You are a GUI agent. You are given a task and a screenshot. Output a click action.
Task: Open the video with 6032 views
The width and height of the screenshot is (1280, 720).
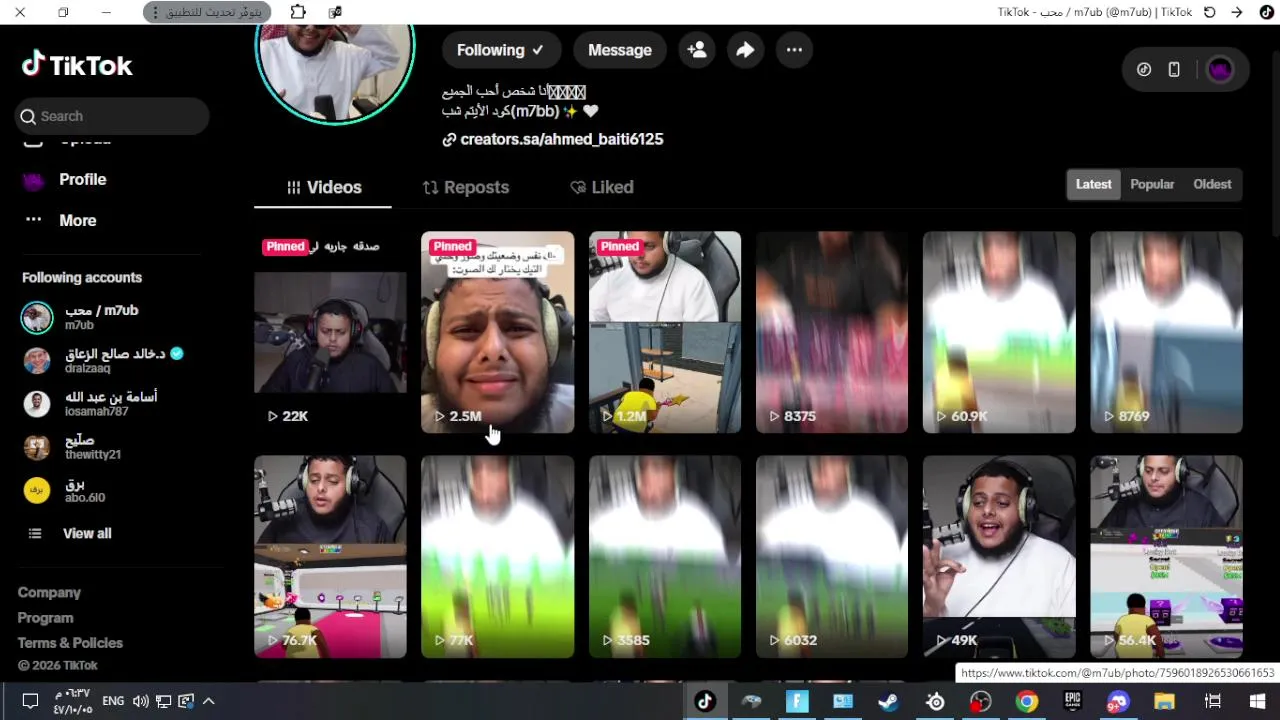click(832, 556)
